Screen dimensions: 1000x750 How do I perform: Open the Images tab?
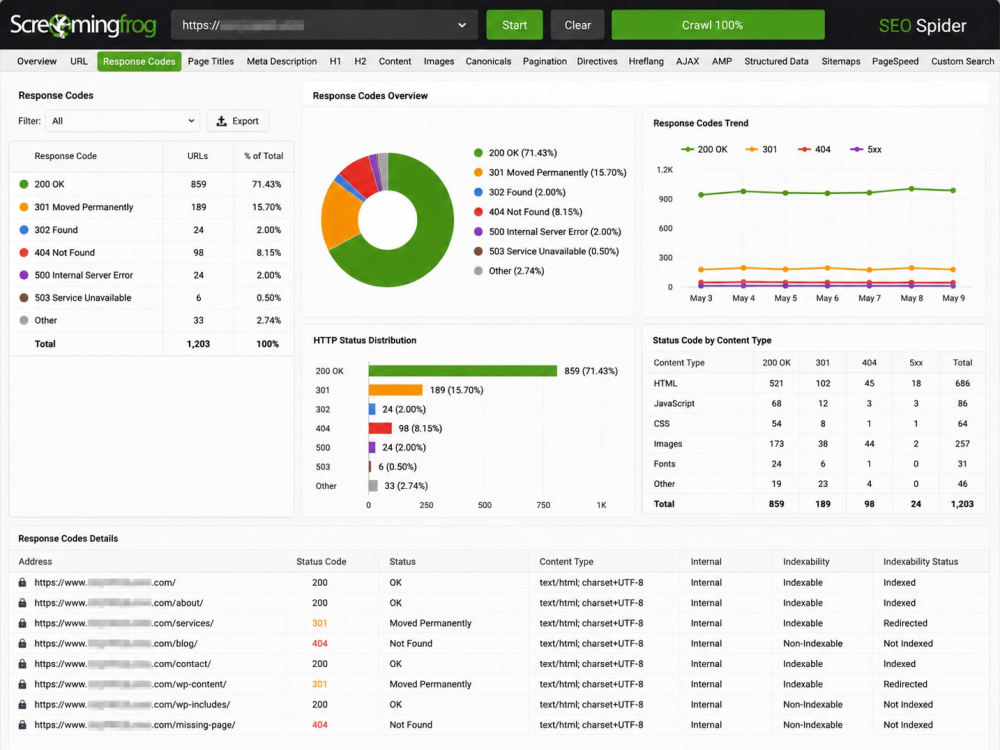(x=439, y=61)
